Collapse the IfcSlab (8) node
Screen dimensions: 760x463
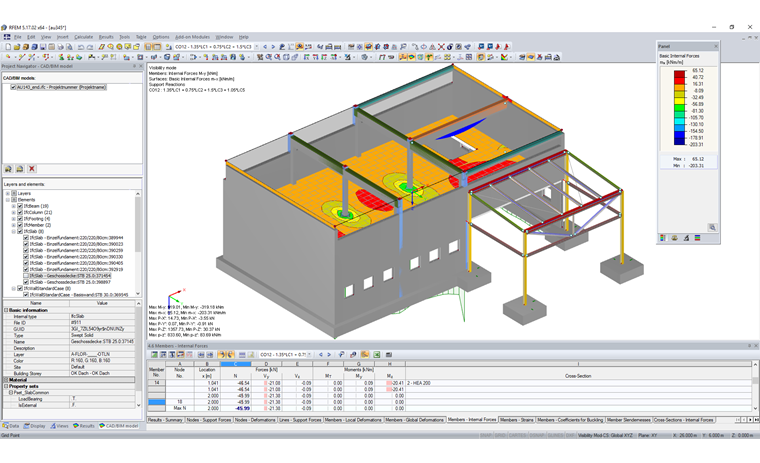pos(14,231)
